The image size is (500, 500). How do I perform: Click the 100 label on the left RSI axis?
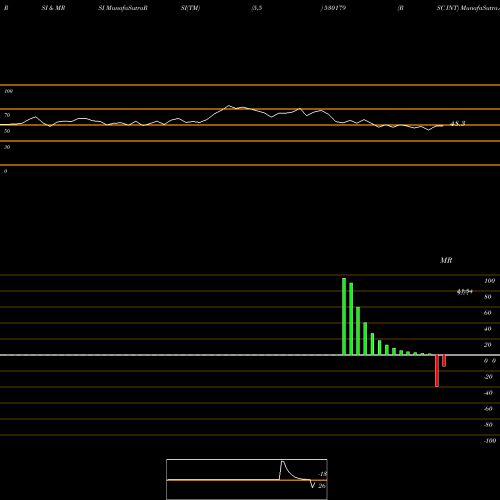pos(8,91)
